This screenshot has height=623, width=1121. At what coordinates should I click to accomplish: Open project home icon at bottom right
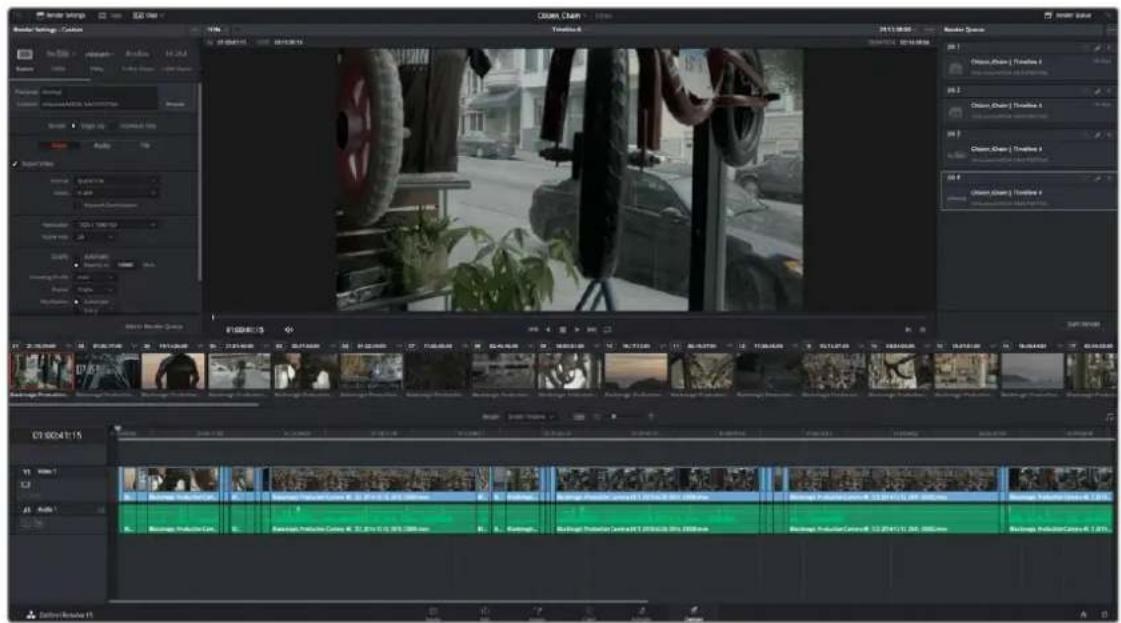(x=1084, y=614)
